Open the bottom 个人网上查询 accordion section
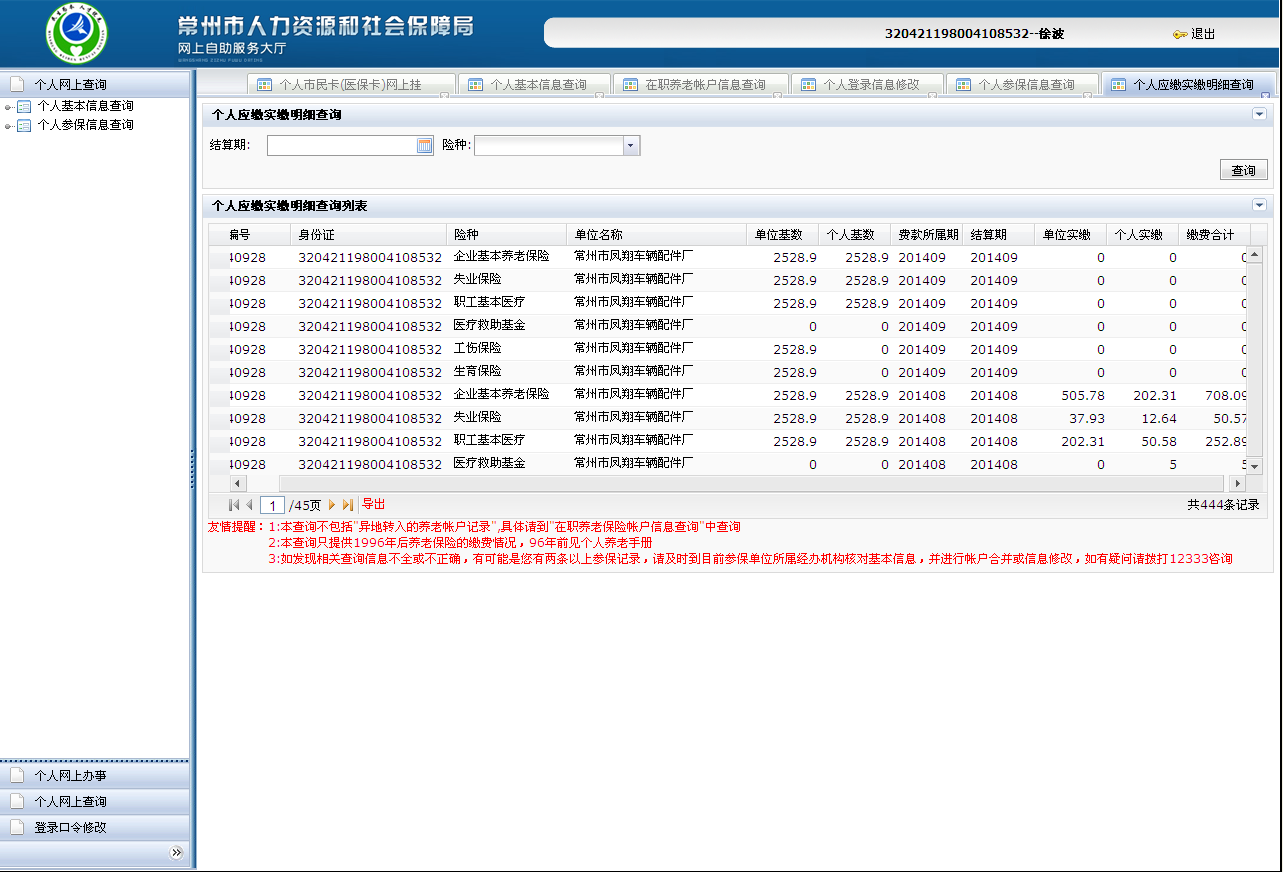The height and width of the screenshot is (872, 1284). 95,801
